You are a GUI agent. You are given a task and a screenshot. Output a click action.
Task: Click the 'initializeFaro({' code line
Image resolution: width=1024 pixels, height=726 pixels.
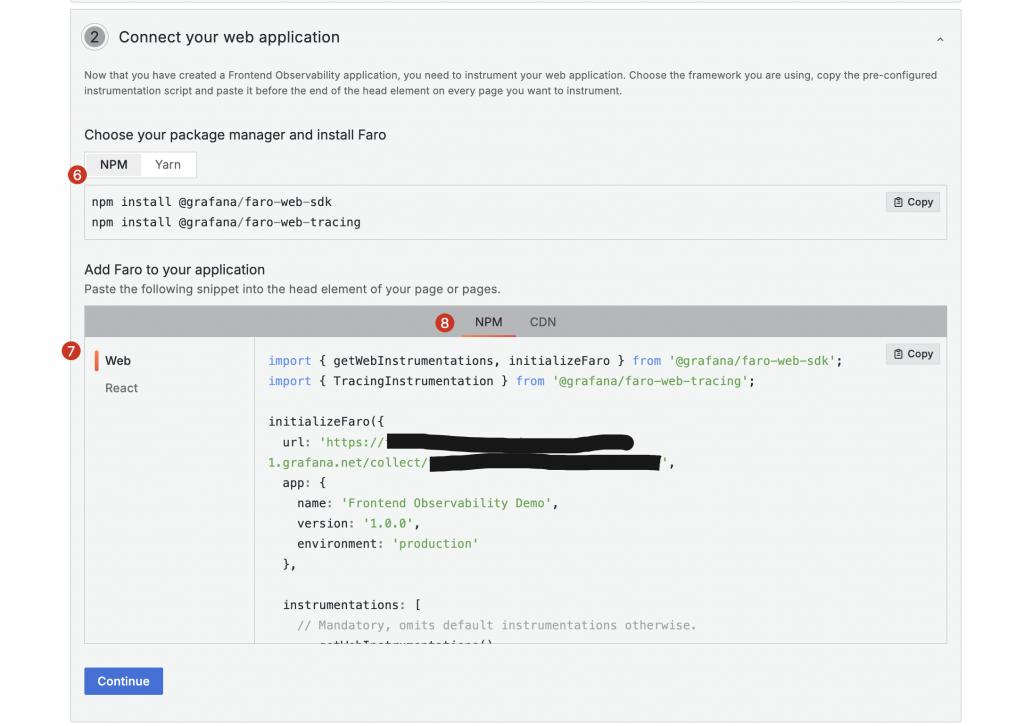coord(326,422)
